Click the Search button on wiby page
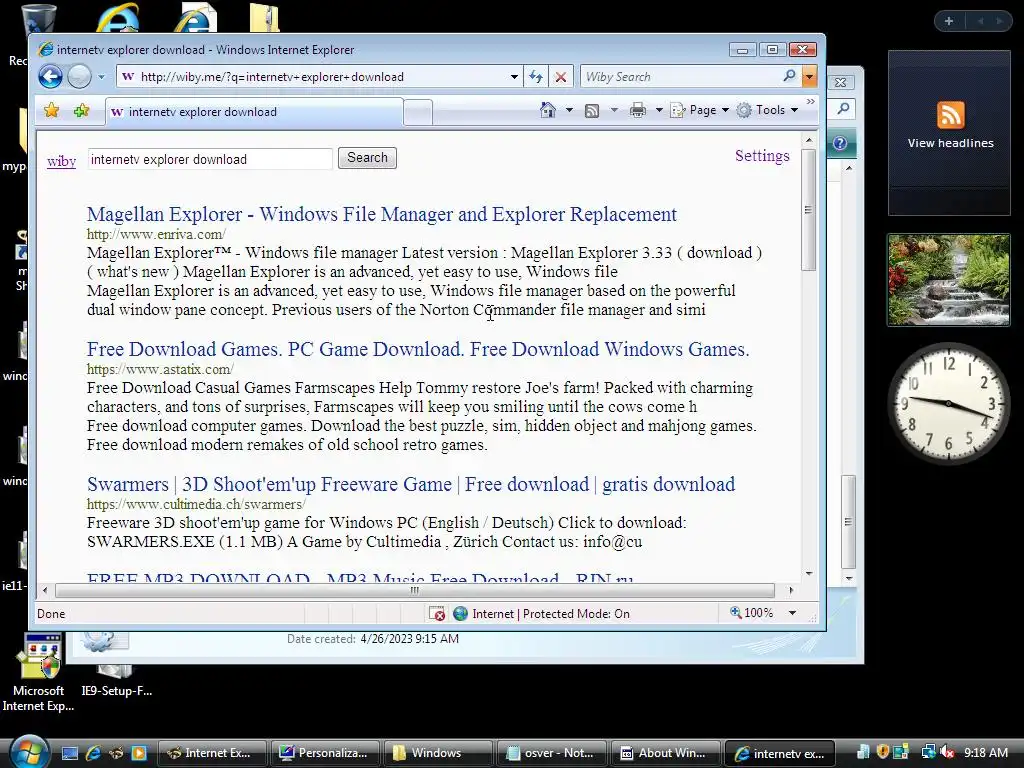This screenshot has height=768, width=1024. (x=367, y=158)
